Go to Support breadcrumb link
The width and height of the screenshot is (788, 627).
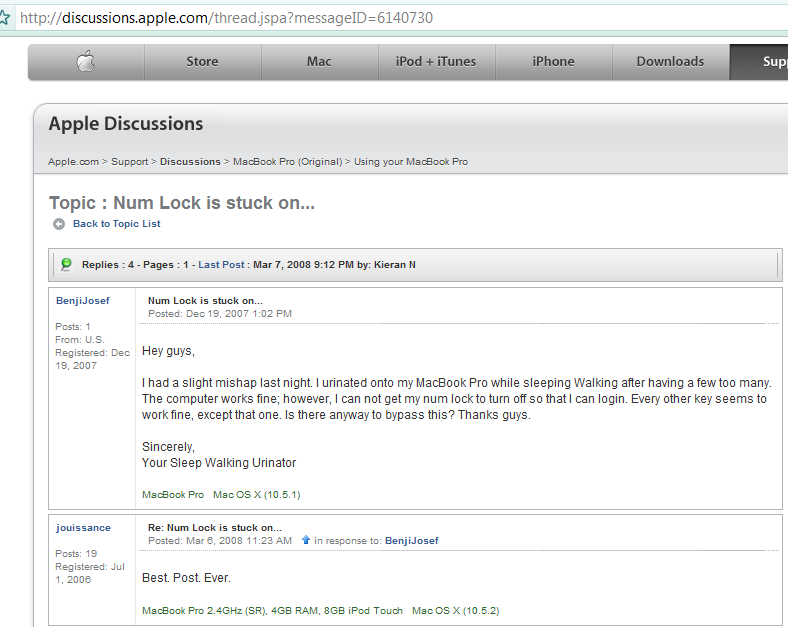[x=130, y=162]
